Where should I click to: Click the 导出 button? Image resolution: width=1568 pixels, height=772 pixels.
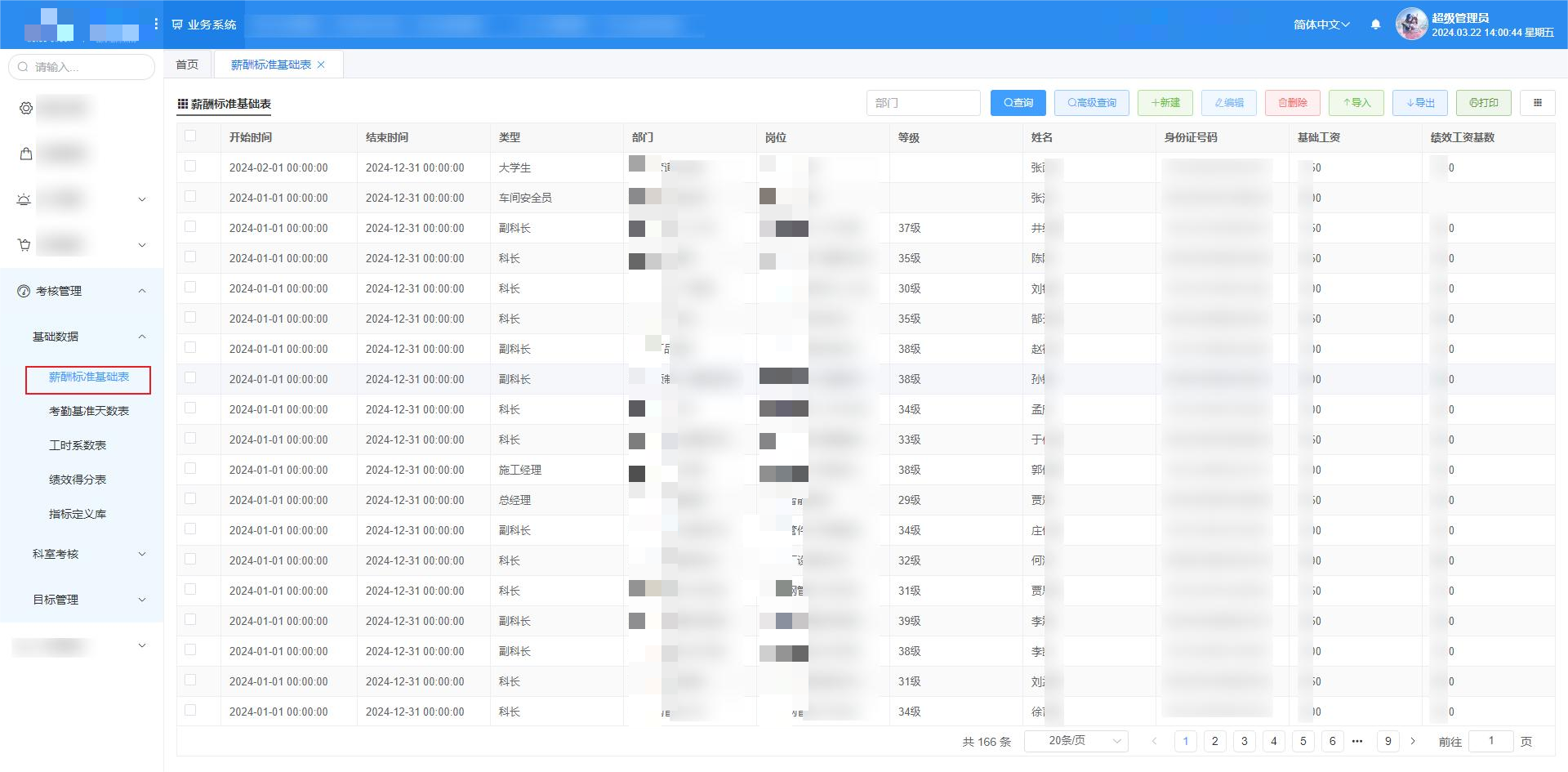point(1420,103)
